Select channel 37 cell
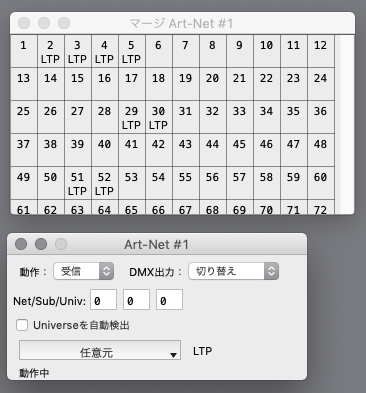The image size is (366, 393). tap(24, 150)
